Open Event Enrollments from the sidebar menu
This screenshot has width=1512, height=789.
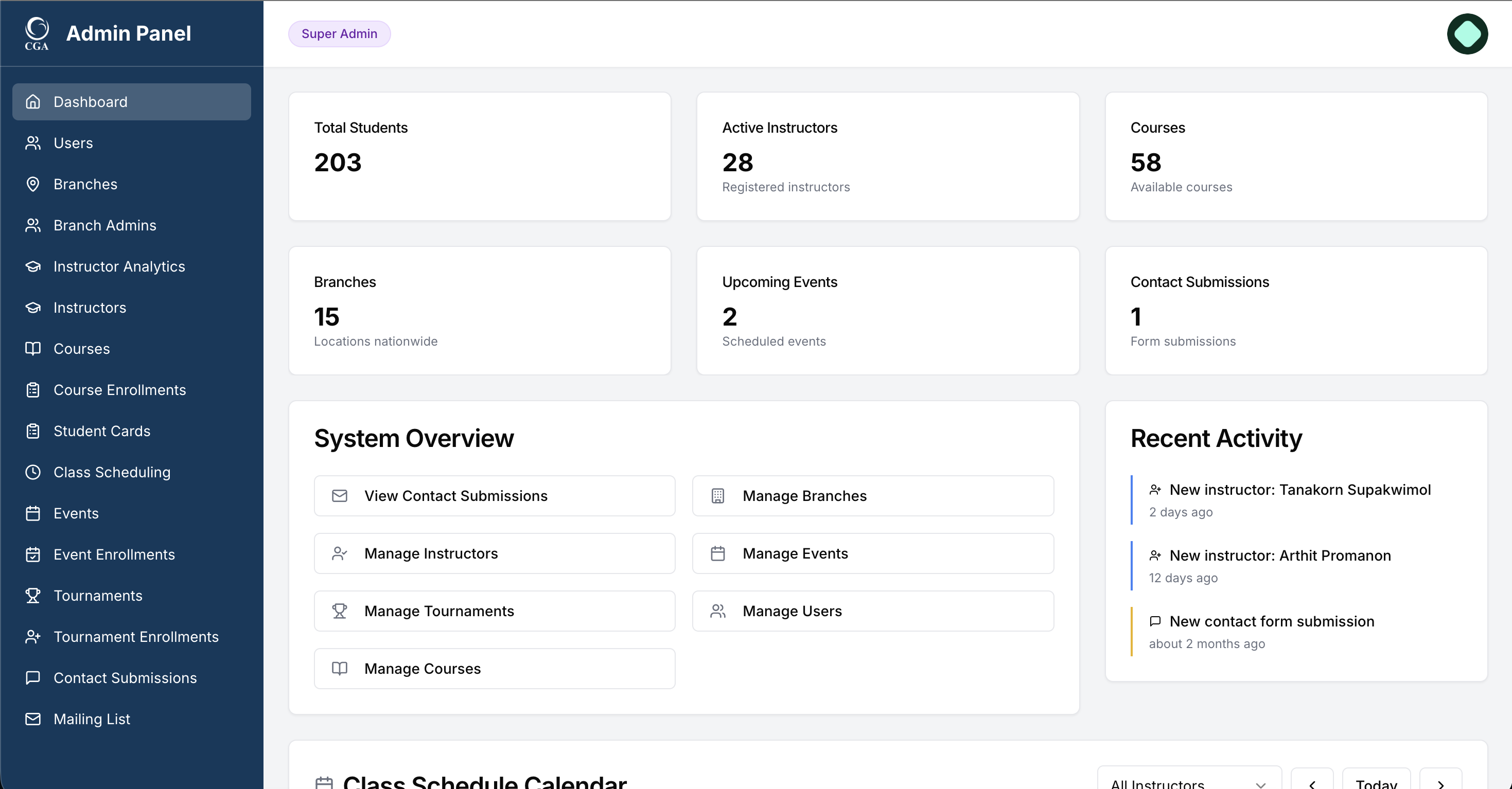pyautogui.click(x=114, y=554)
